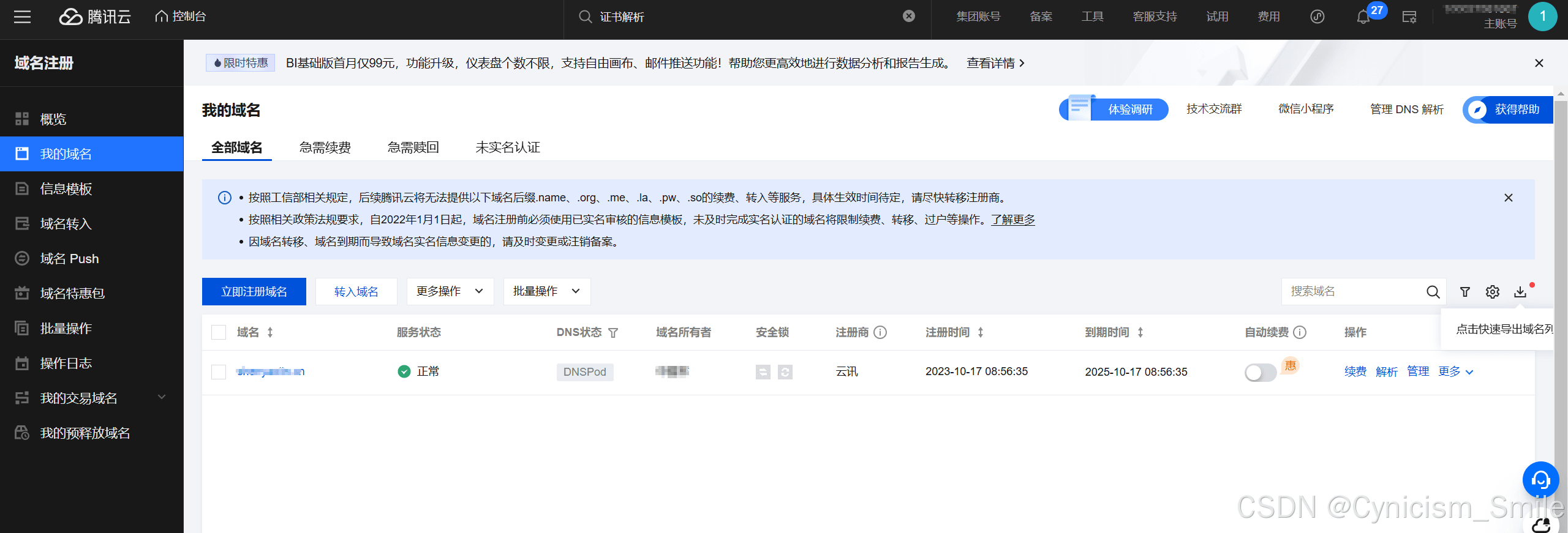Click the domain search magnifier icon
The height and width of the screenshot is (533, 1568).
click(x=1433, y=292)
